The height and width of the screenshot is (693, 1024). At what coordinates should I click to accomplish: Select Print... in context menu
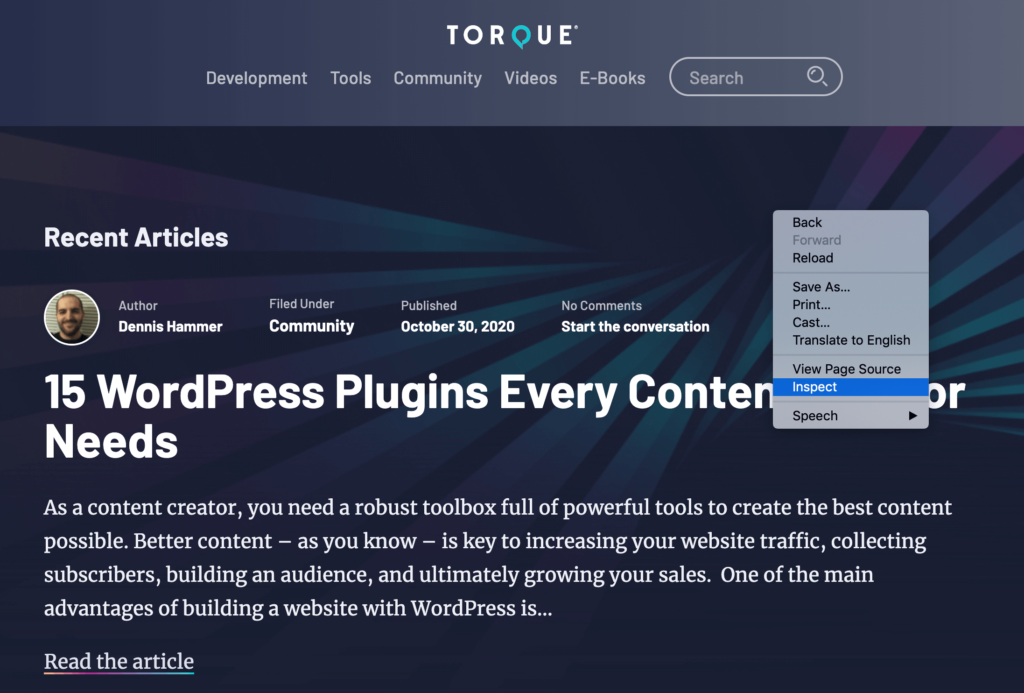point(850,304)
